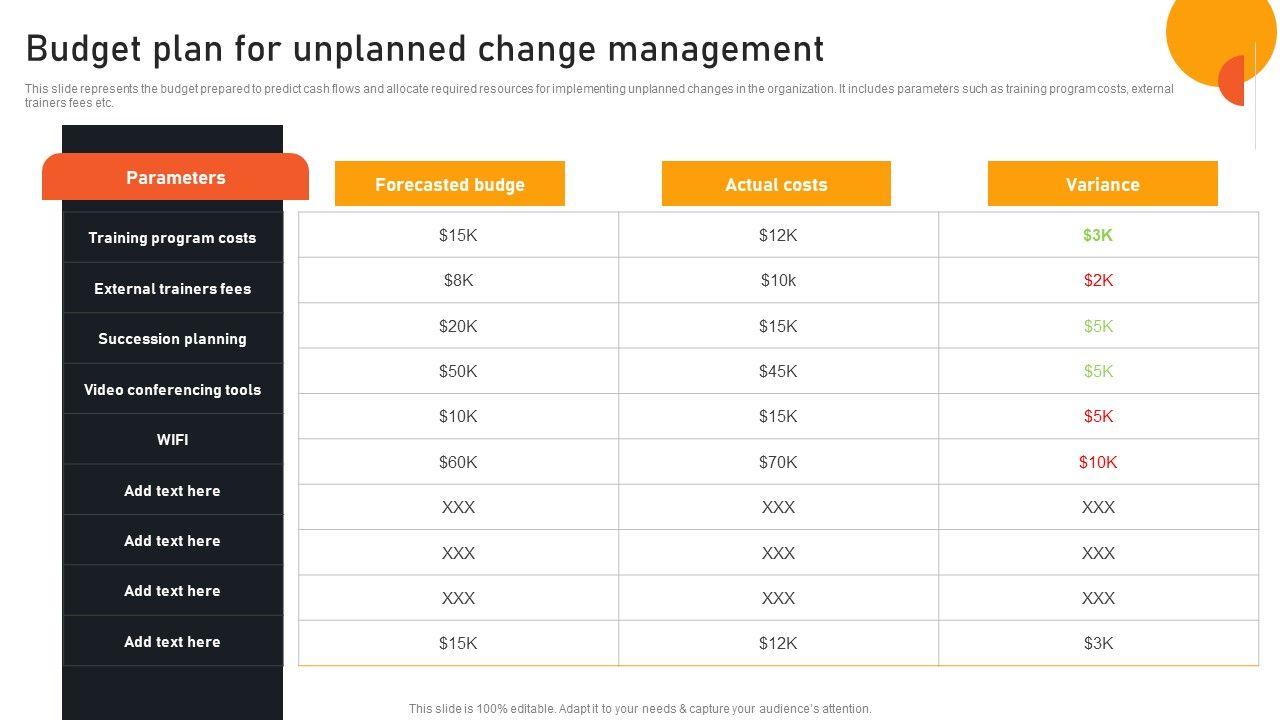Image resolution: width=1280 pixels, height=720 pixels.
Task: Click the $8K forecasted budget cell
Action: (x=458, y=280)
